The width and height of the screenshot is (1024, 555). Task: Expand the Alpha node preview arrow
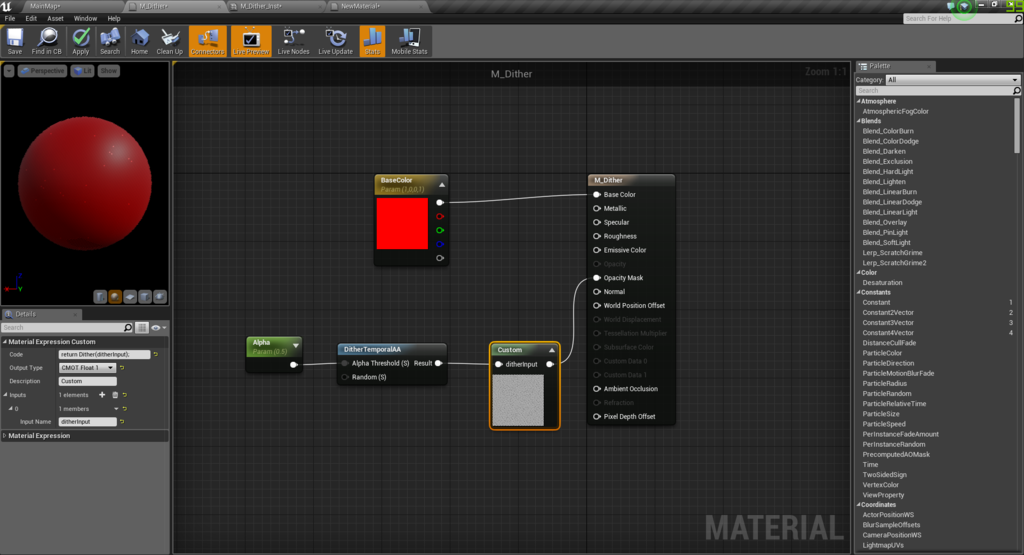coord(296,345)
